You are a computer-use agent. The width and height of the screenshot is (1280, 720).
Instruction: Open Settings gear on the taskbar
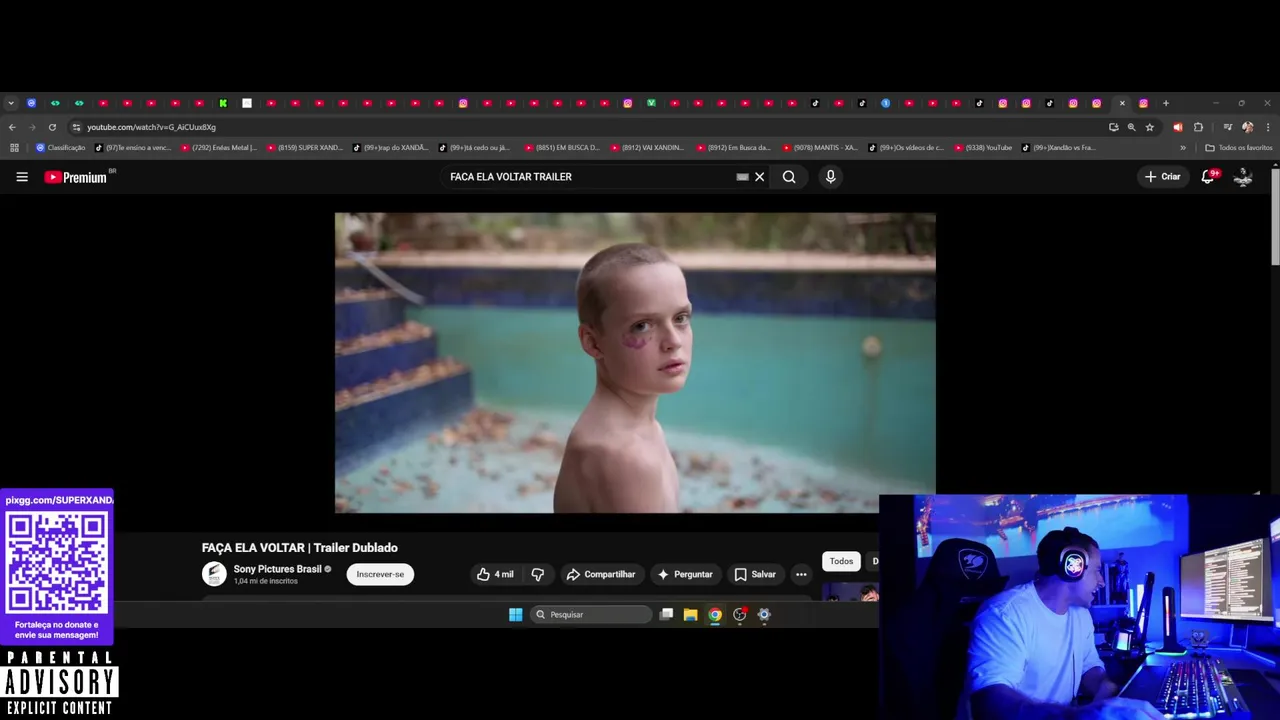click(x=764, y=614)
